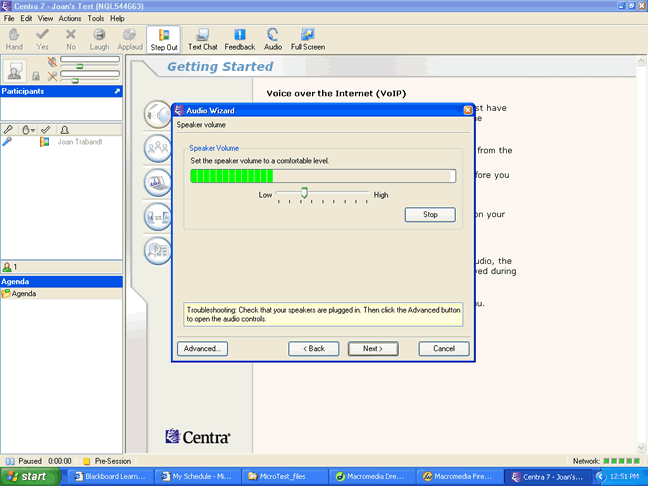Open the Help menu
648x486 pixels.
point(117,18)
